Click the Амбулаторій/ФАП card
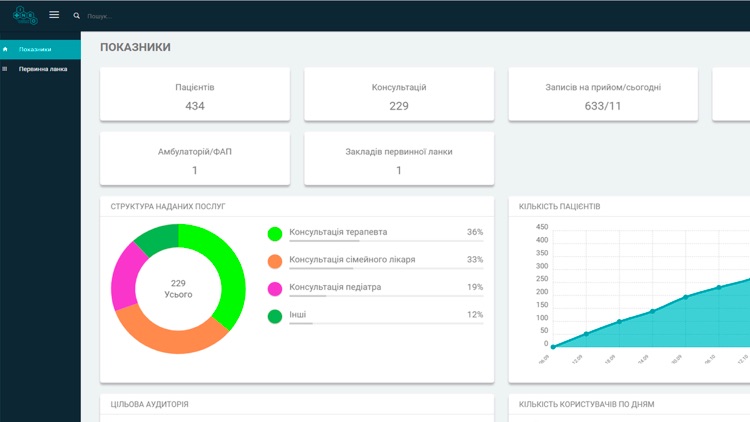Image resolution: width=750 pixels, height=422 pixels. point(195,159)
